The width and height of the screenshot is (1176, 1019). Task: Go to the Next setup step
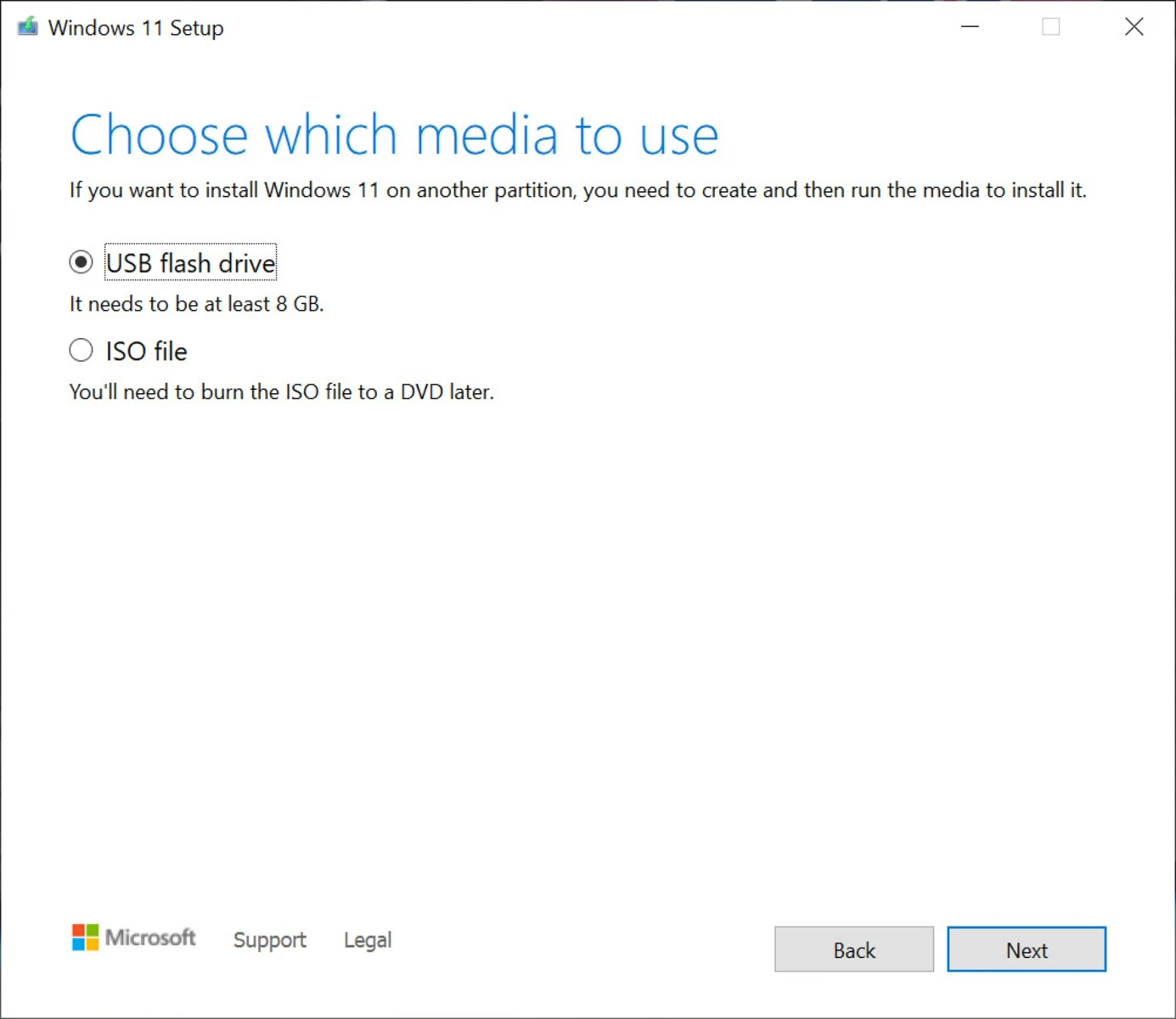[1027, 949]
